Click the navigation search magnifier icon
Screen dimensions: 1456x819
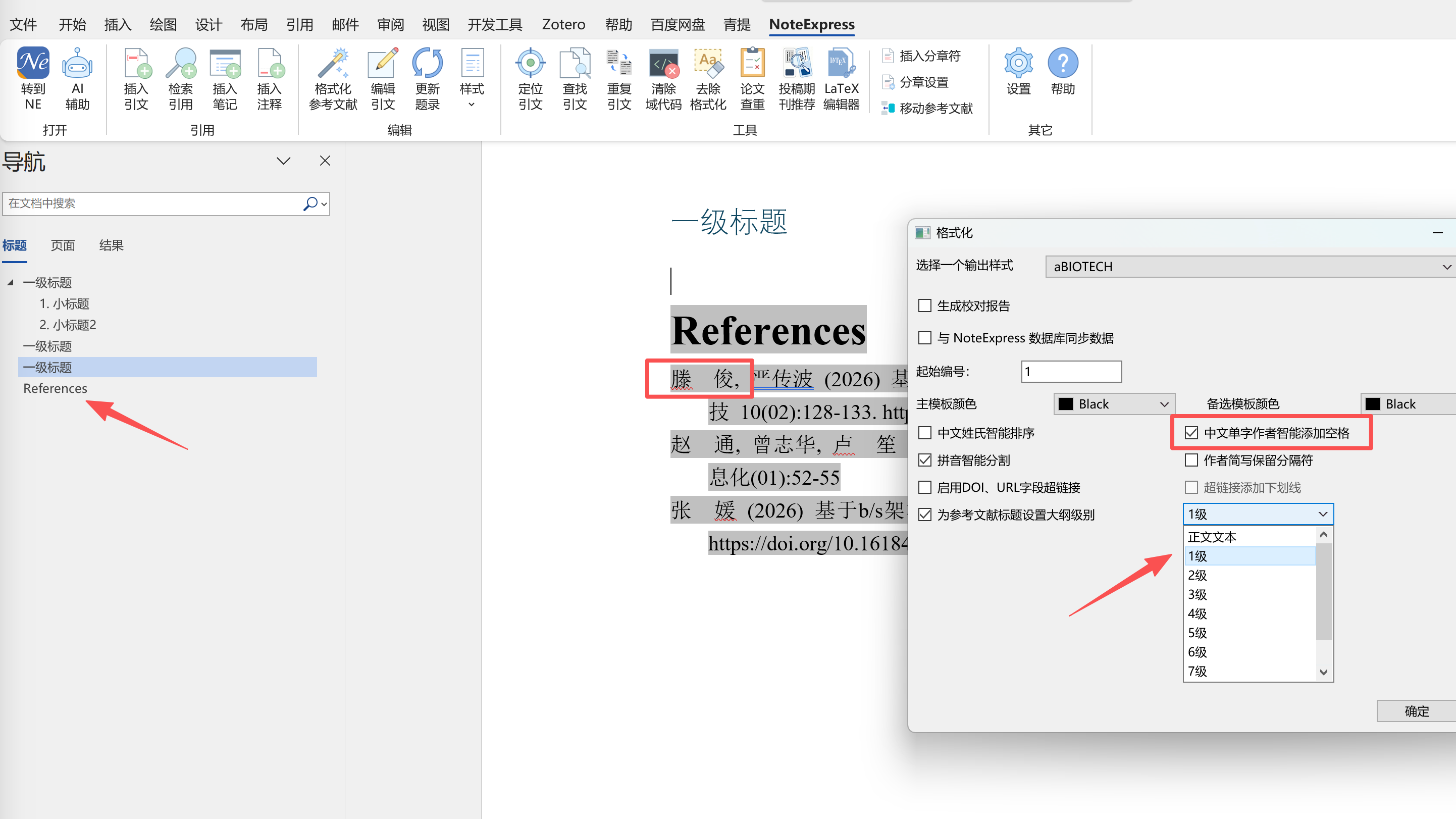tap(310, 203)
